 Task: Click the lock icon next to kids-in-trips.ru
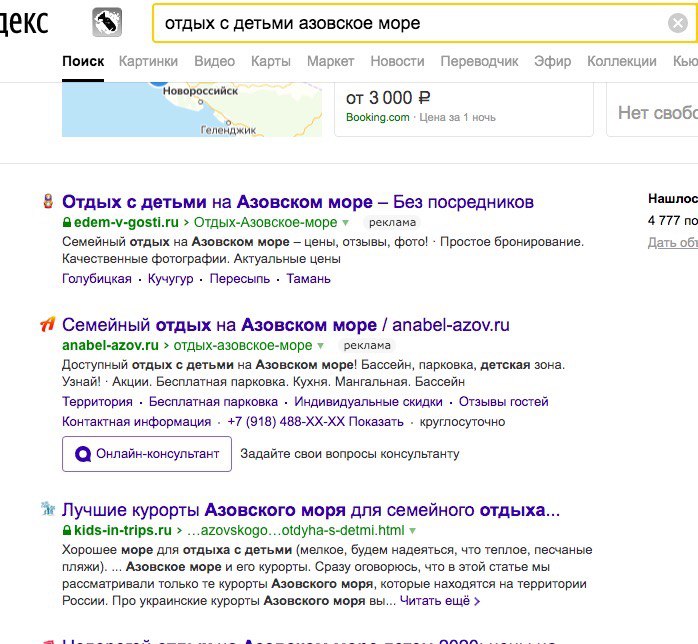67,530
